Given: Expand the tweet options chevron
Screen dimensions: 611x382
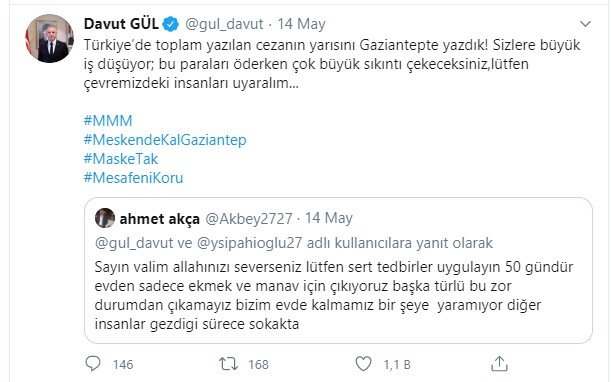Looking at the screenshot, I should [585, 24].
